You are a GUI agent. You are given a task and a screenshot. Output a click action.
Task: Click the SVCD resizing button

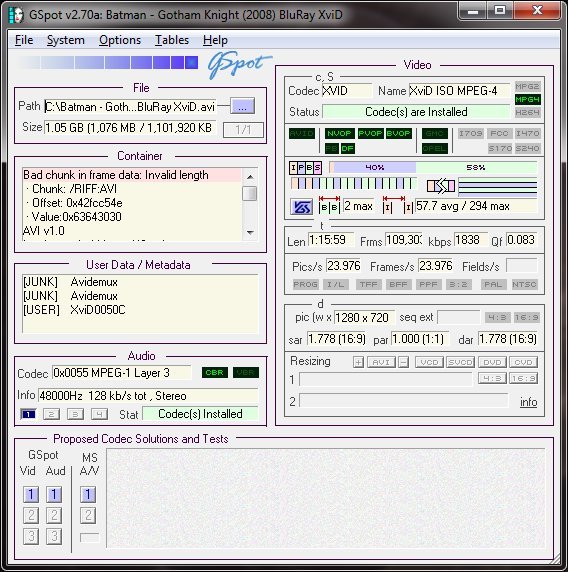[x=460, y=362]
